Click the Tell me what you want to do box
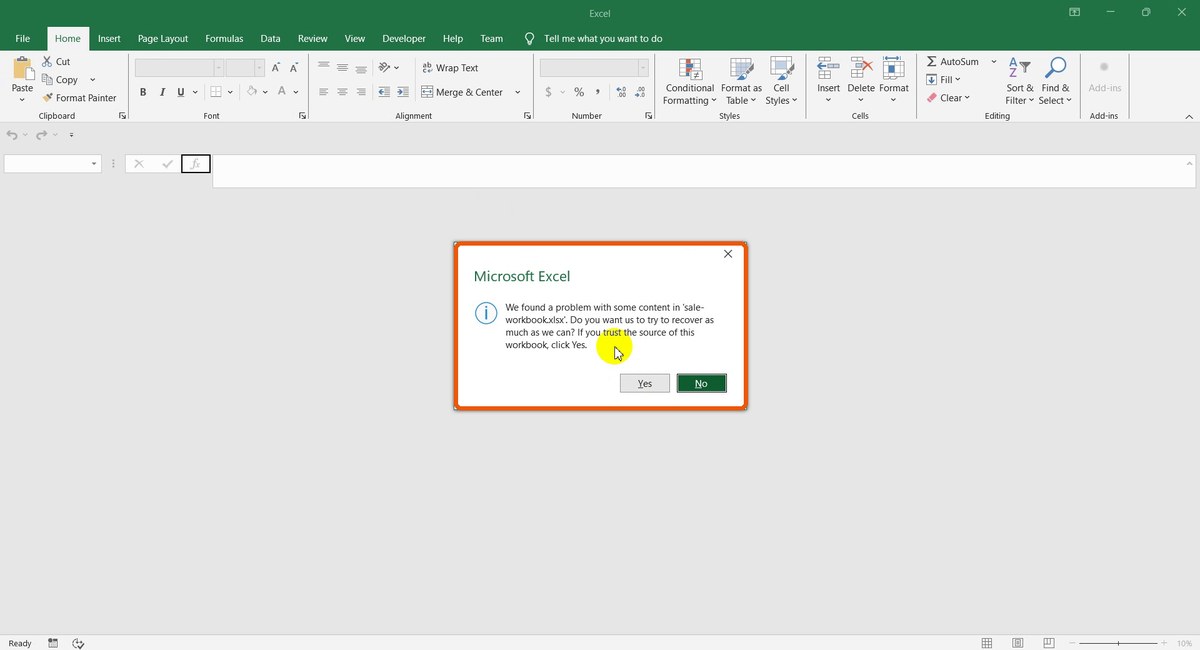This screenshot has height=650, width=1200. coord(603,39)
